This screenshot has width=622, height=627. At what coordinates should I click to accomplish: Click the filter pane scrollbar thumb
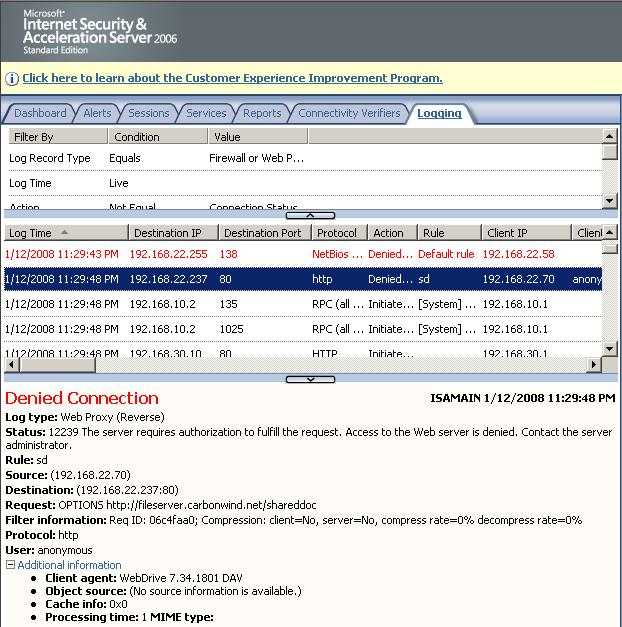point(610,152)
